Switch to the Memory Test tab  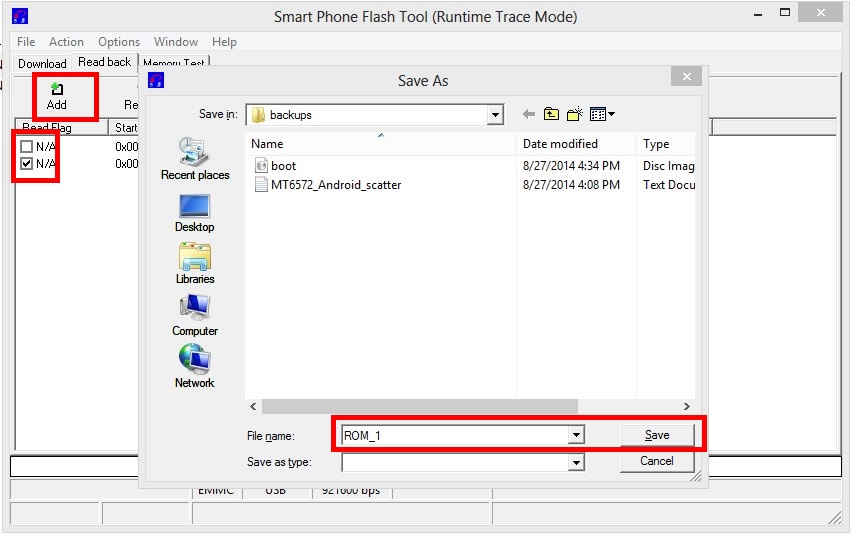point(174,61)
